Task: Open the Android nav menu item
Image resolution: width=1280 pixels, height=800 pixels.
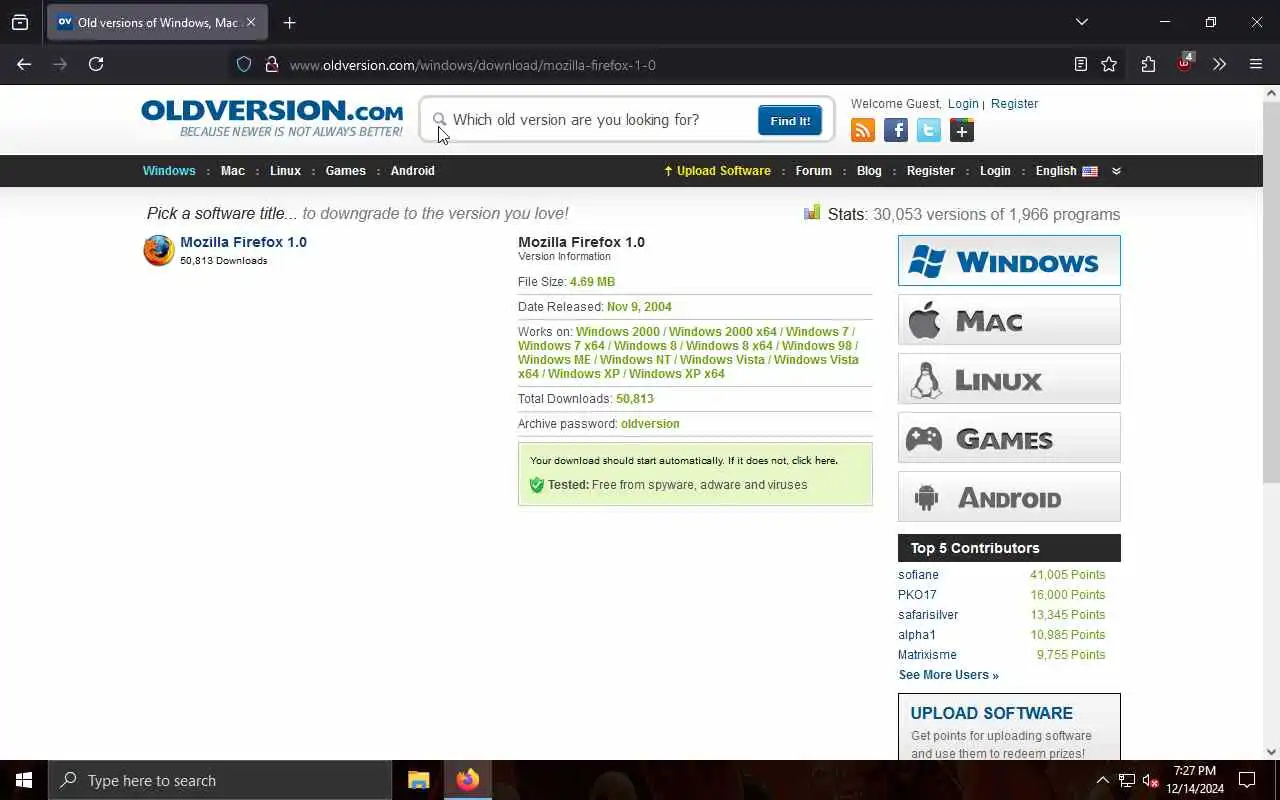Action: 412,171
